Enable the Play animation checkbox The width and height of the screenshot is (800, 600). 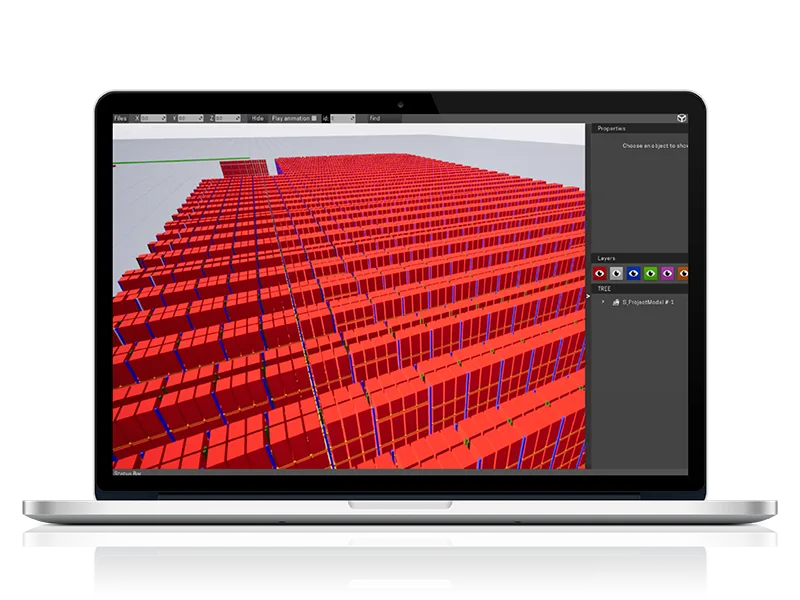point(314,118)
